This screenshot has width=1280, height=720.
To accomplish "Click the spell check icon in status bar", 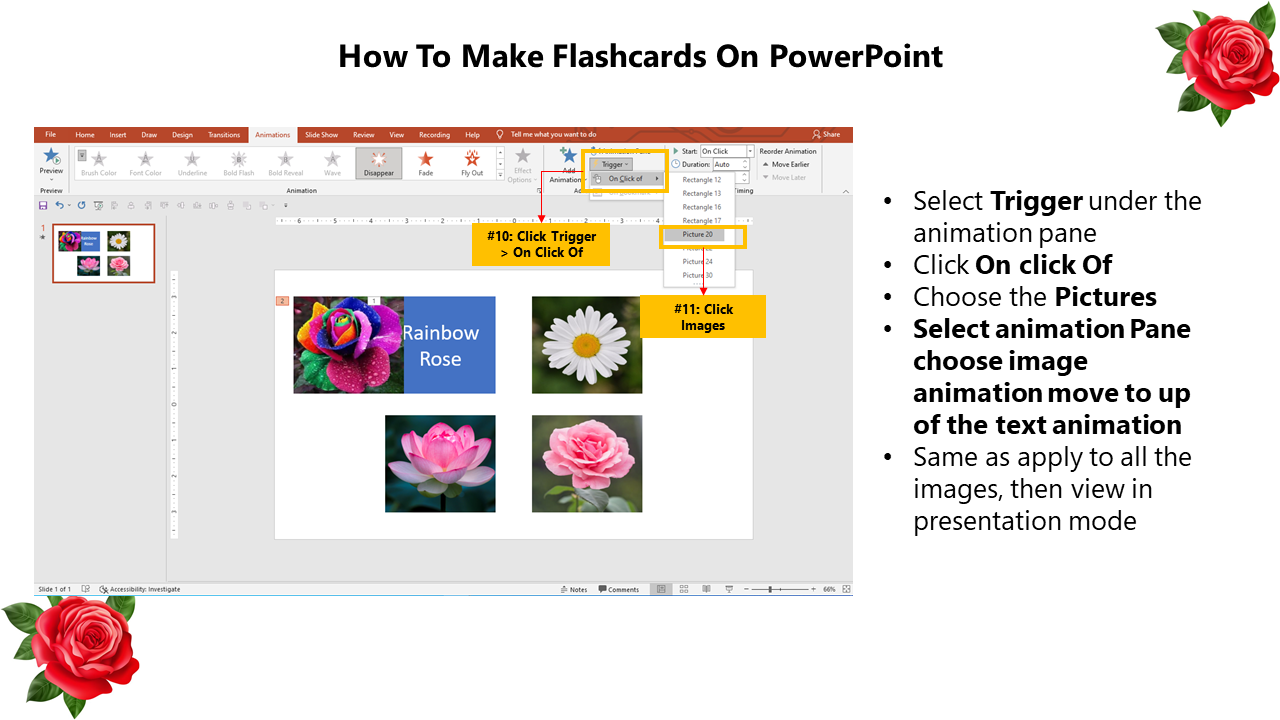I will click(86, 589).
